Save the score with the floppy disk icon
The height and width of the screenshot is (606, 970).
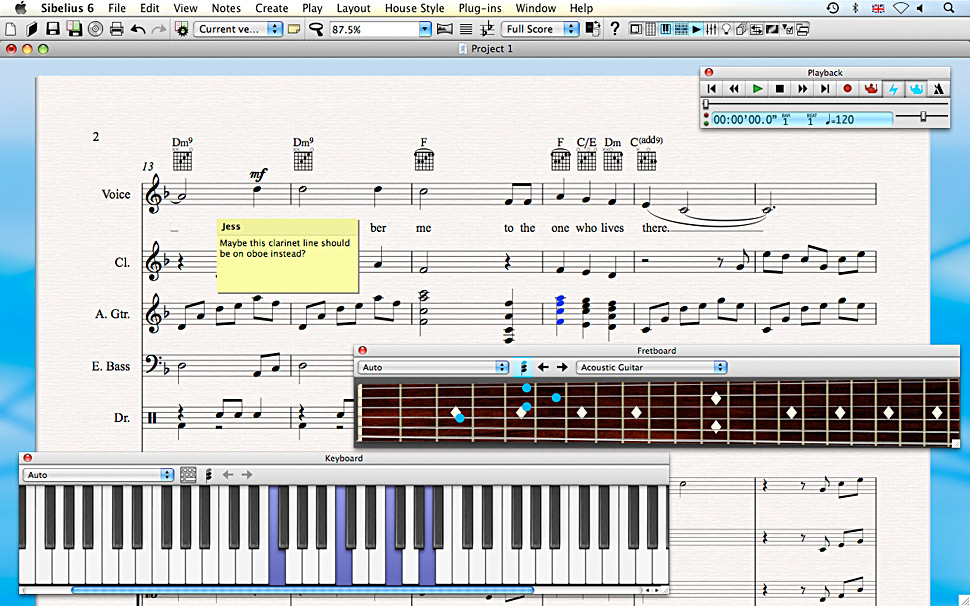[x=53, y=29]
